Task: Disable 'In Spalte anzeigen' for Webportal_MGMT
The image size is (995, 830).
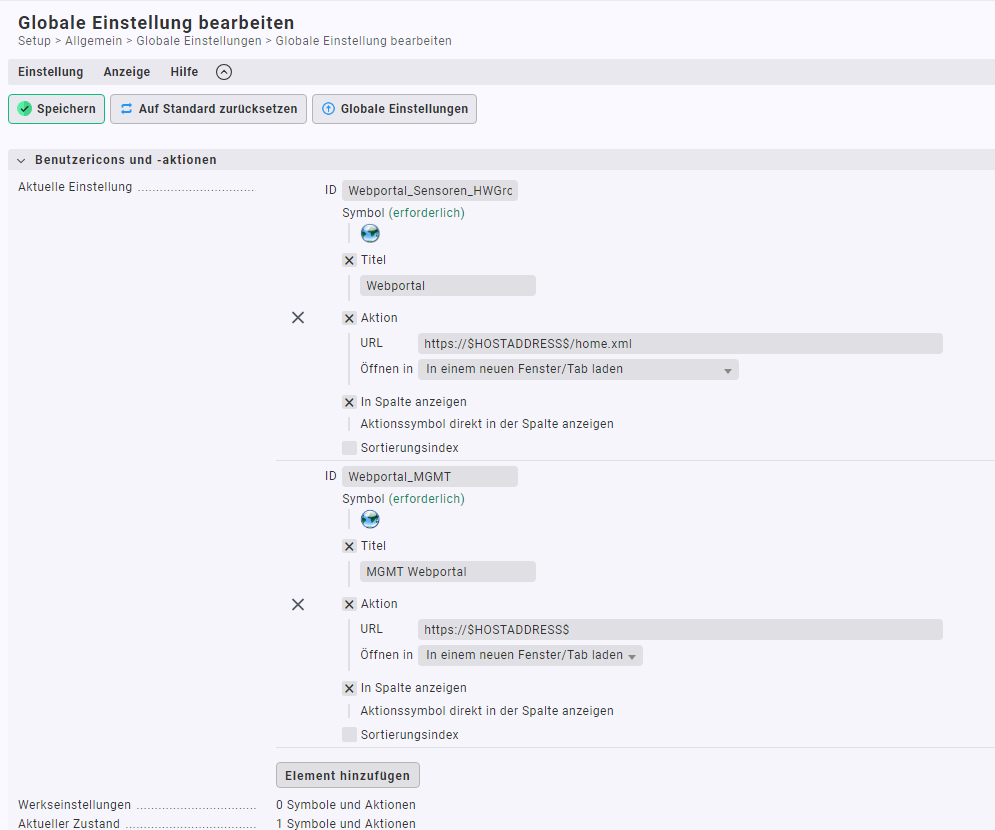Action: (349, 688)
